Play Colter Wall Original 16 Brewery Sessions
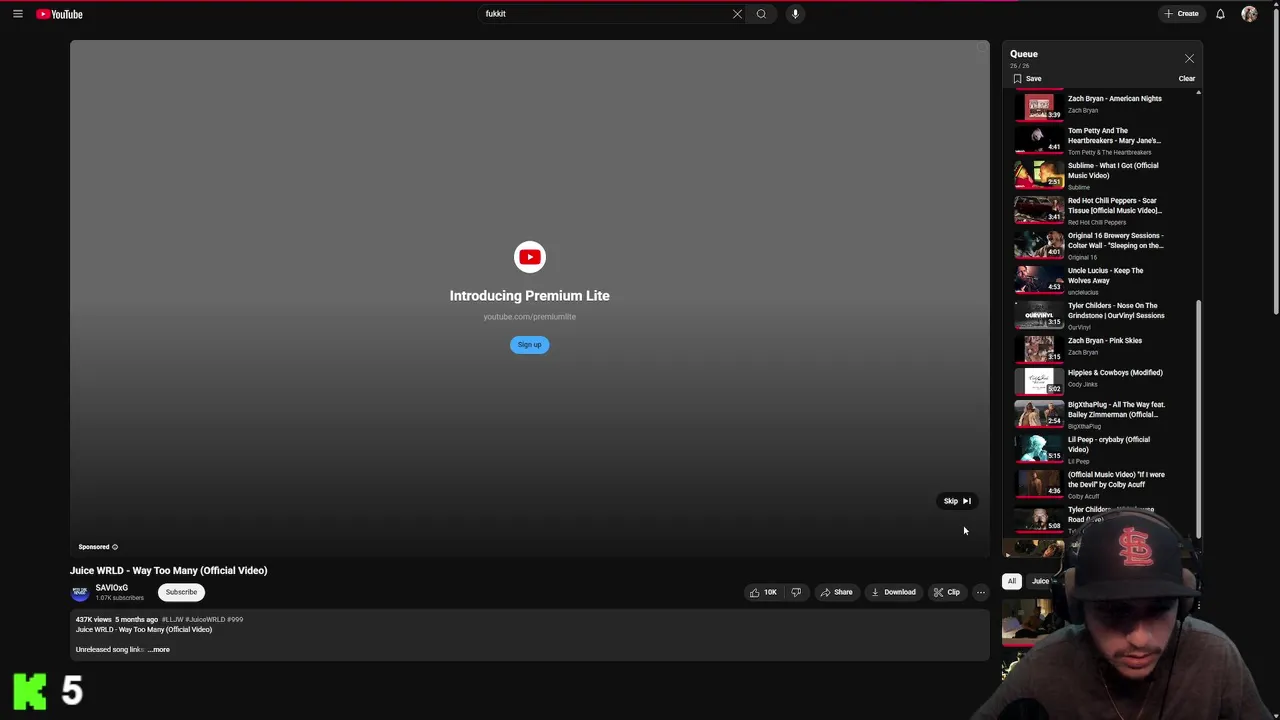 1103,245
